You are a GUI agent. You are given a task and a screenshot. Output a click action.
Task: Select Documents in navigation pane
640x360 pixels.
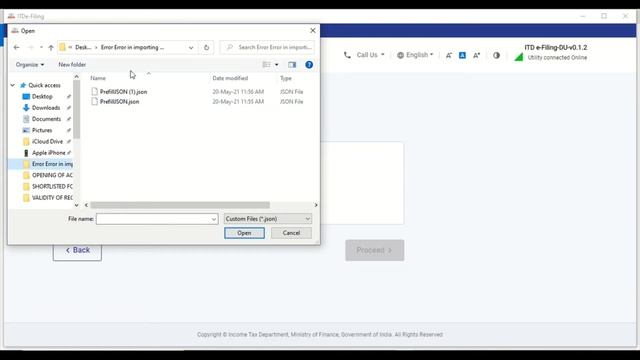[x=46, y=119]
